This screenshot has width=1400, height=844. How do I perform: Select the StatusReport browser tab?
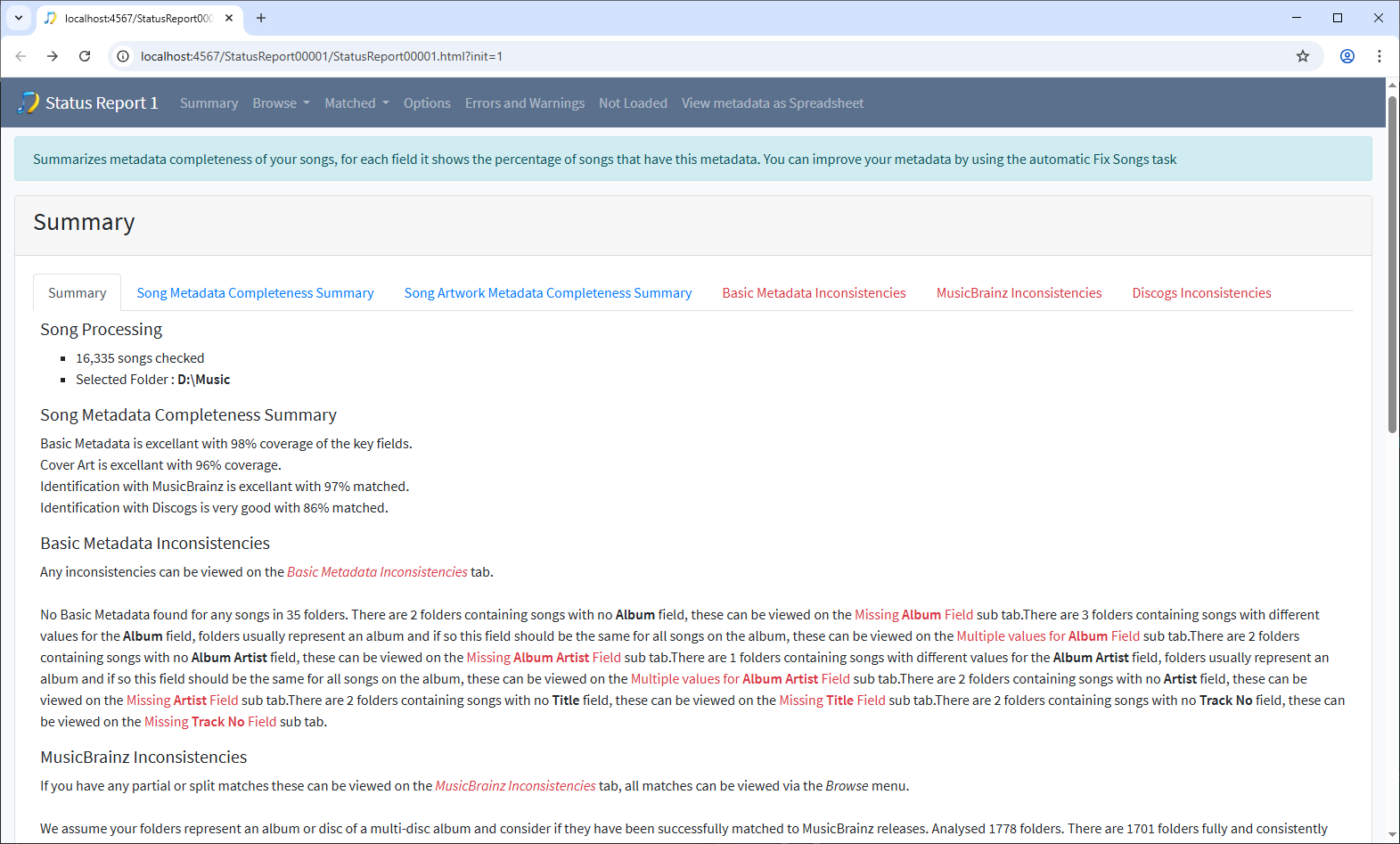(x=139, y=19)
